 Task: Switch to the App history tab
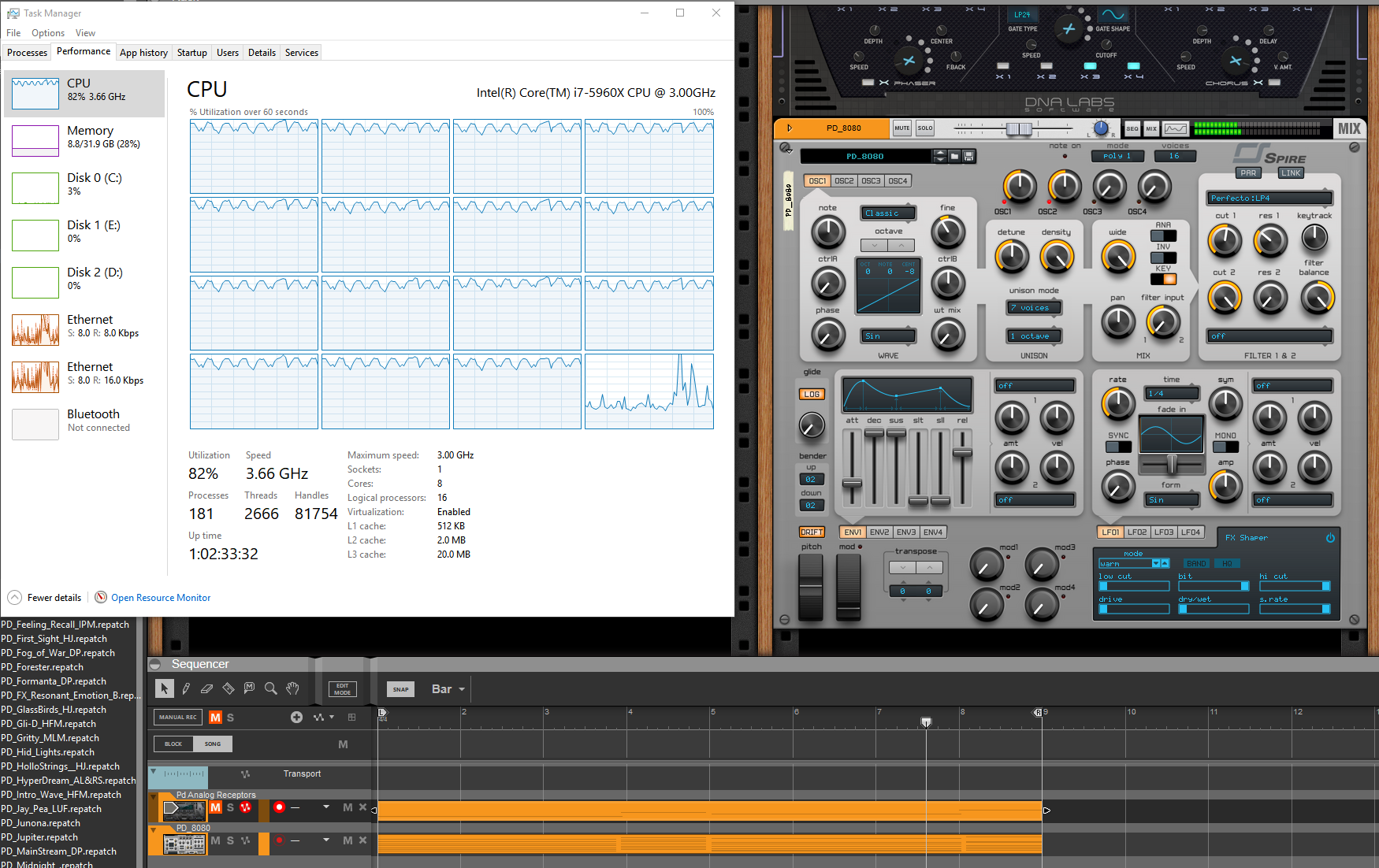pyautogui.click(x=143, y=52)
